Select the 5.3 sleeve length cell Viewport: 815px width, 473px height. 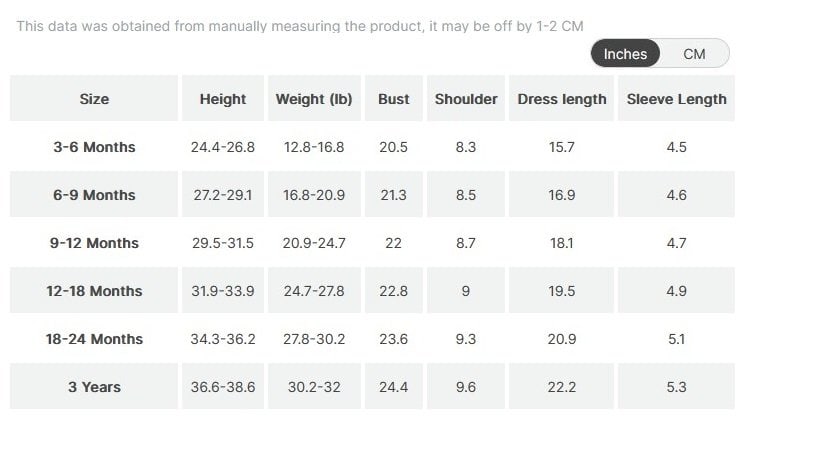tap(676, 387)
